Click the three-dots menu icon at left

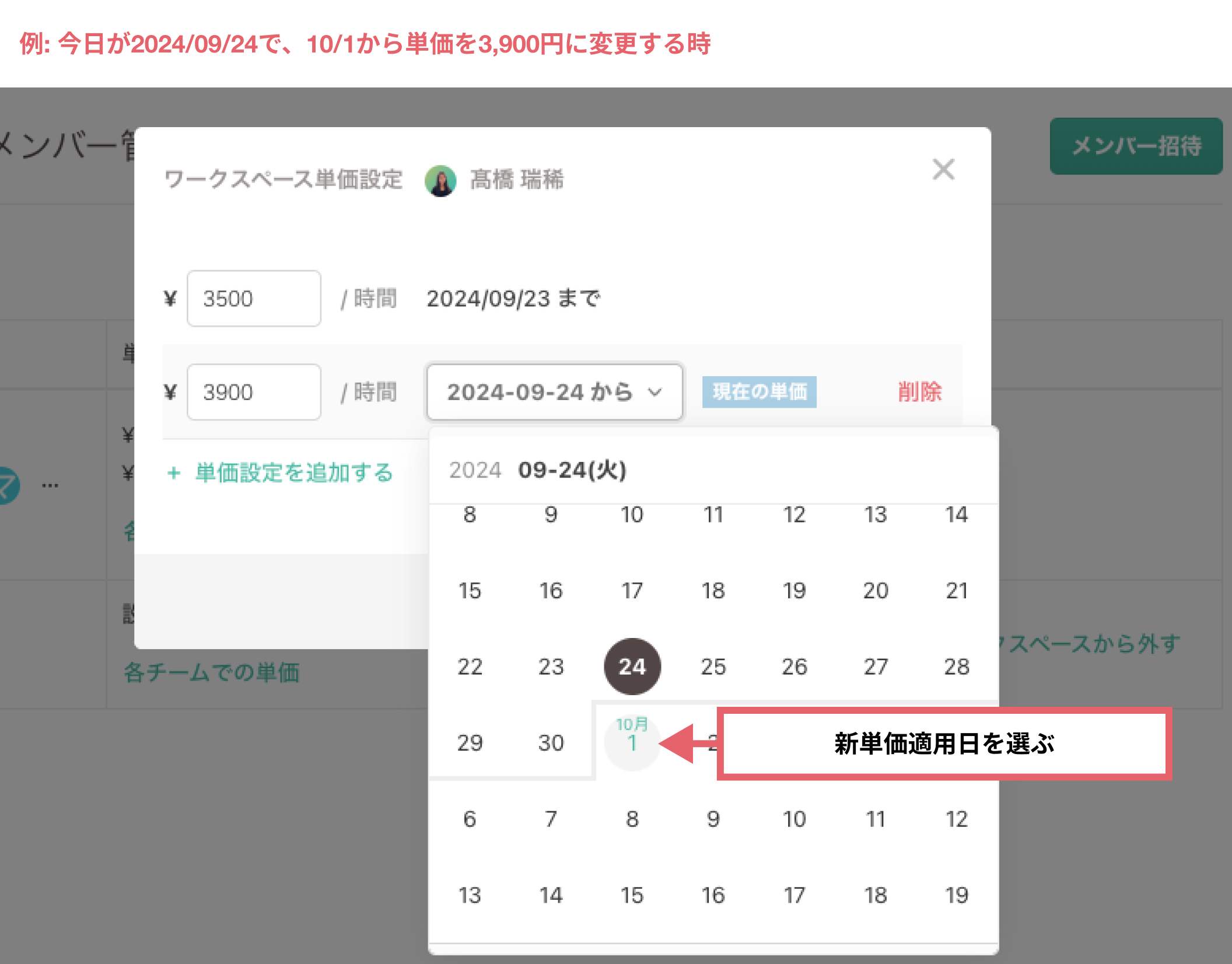click(x=50, y=485)
